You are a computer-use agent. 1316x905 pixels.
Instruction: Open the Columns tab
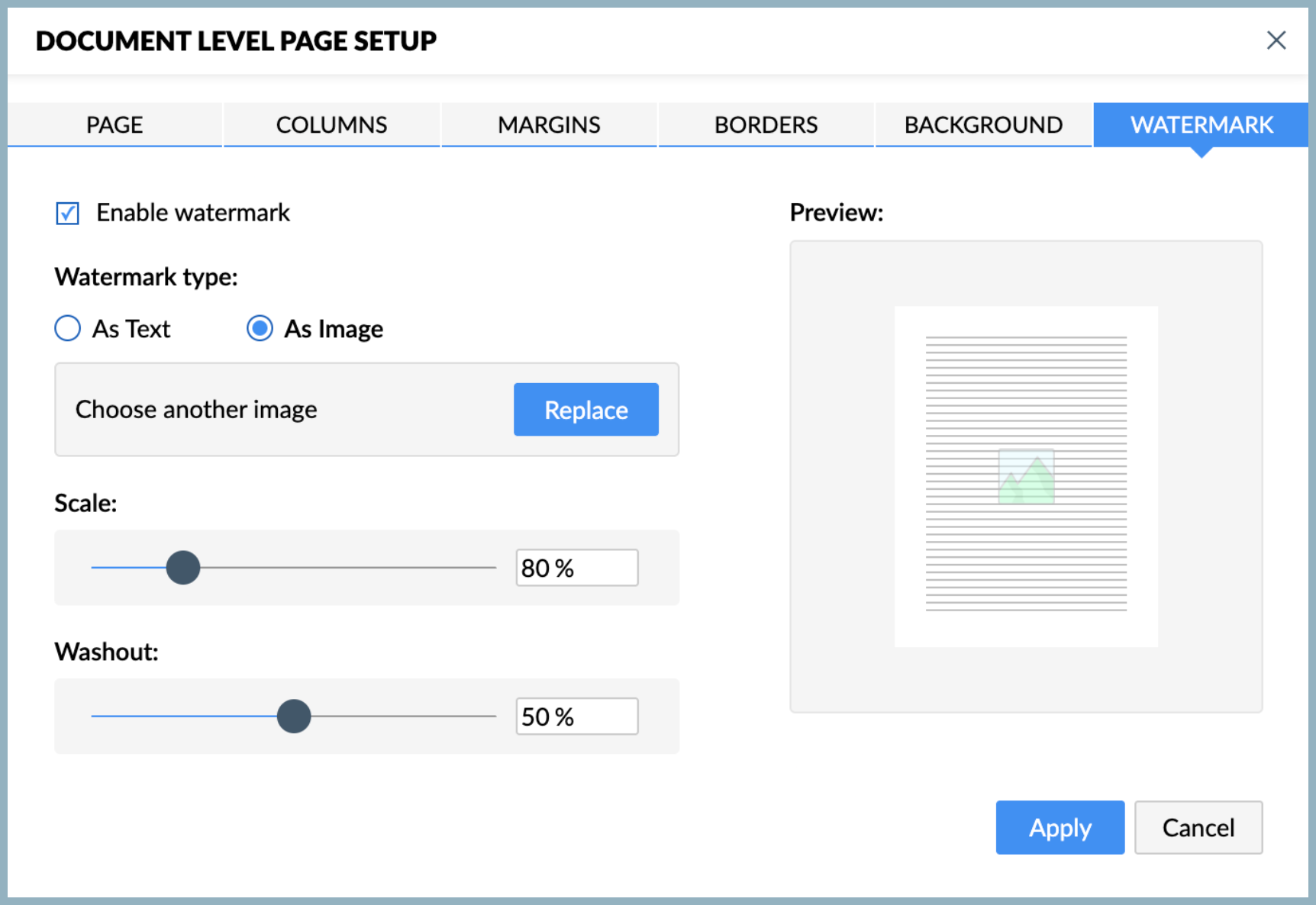(331, 124)
